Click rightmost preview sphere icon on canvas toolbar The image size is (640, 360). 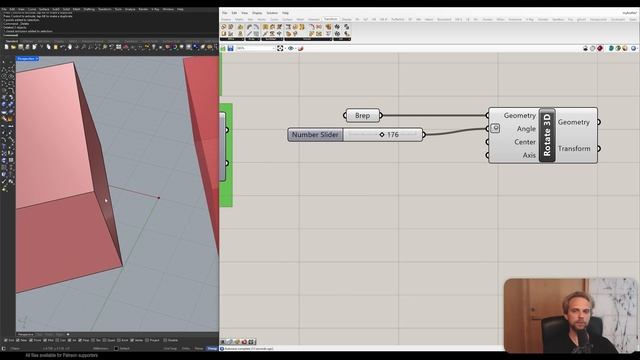pos(633,48)
